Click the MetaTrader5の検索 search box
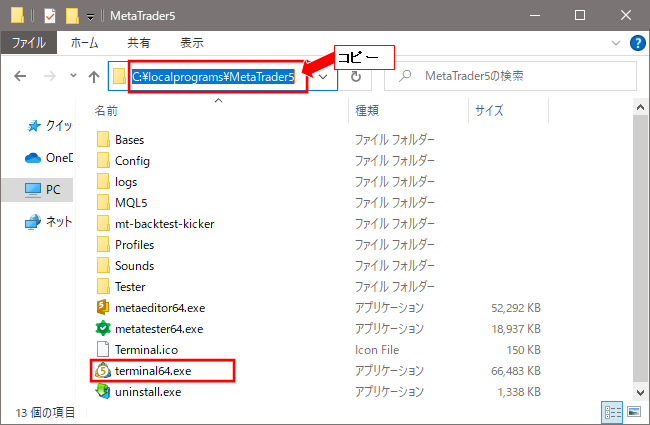Image resolution: width=650 pixels, height=425 pixels. point(510,76)
